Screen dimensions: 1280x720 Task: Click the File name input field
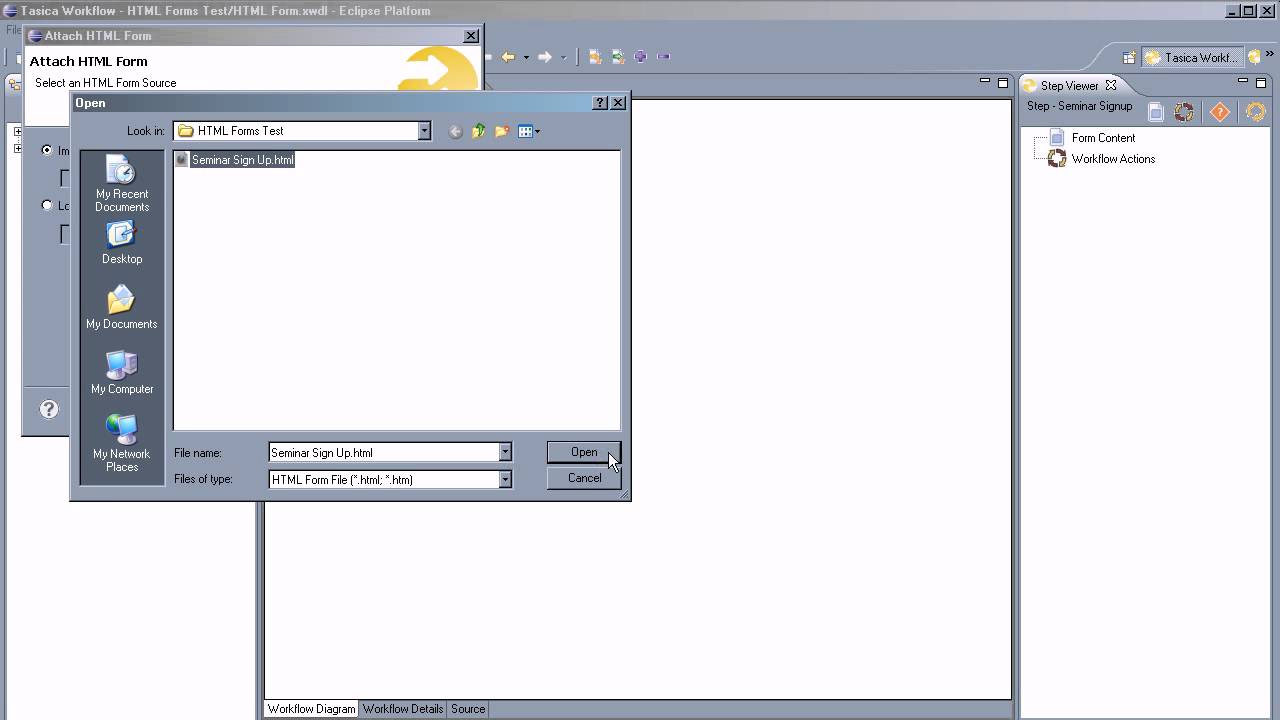coord(384,453)
